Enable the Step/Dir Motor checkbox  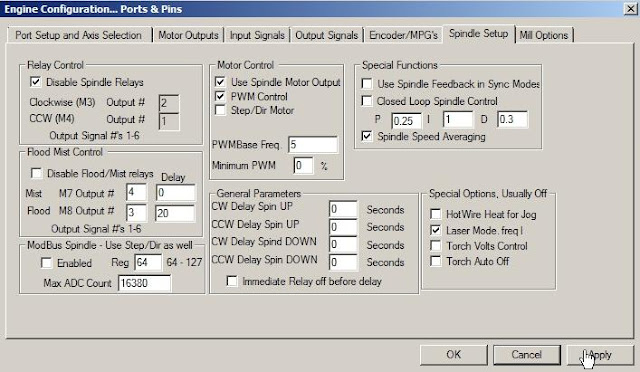point(220,110)
